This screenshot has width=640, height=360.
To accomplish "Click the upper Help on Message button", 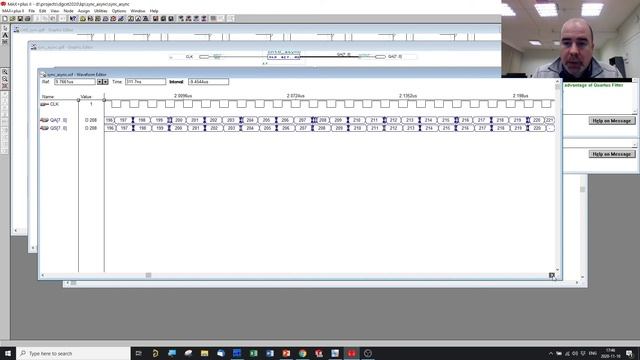I will tap(612, 121).
